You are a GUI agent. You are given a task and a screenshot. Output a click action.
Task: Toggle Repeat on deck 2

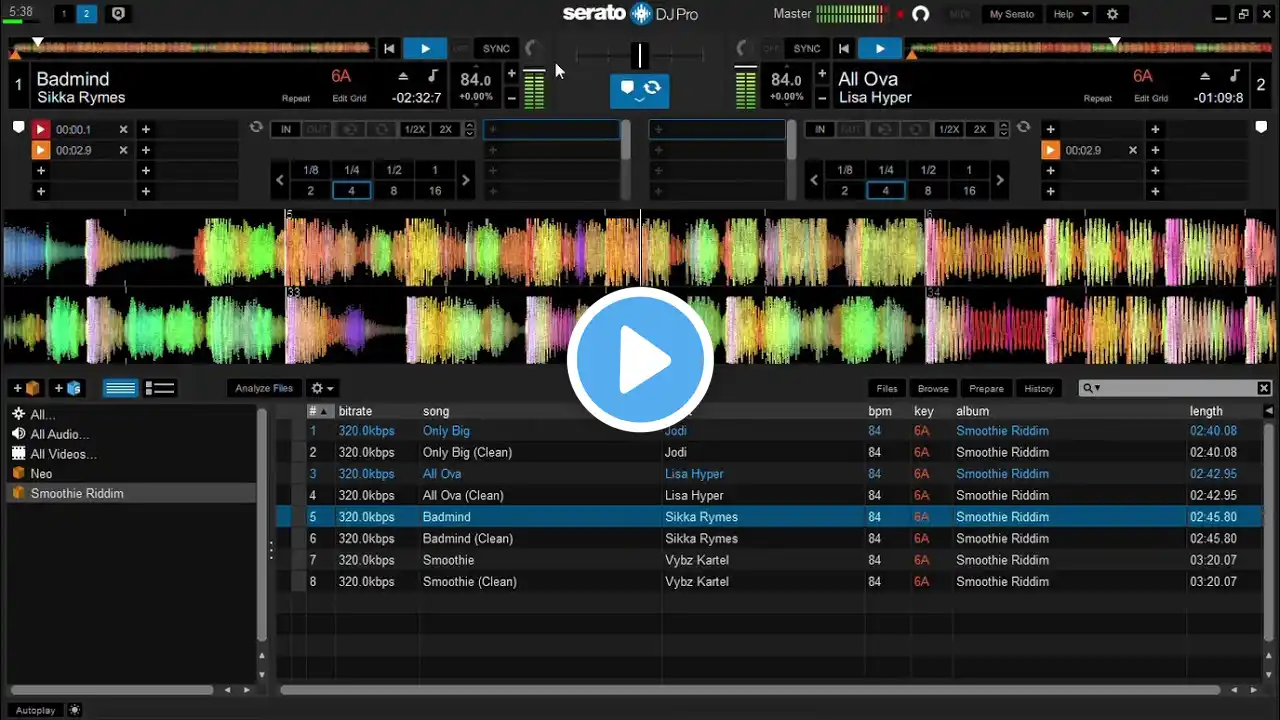(x=1097, y=98)
